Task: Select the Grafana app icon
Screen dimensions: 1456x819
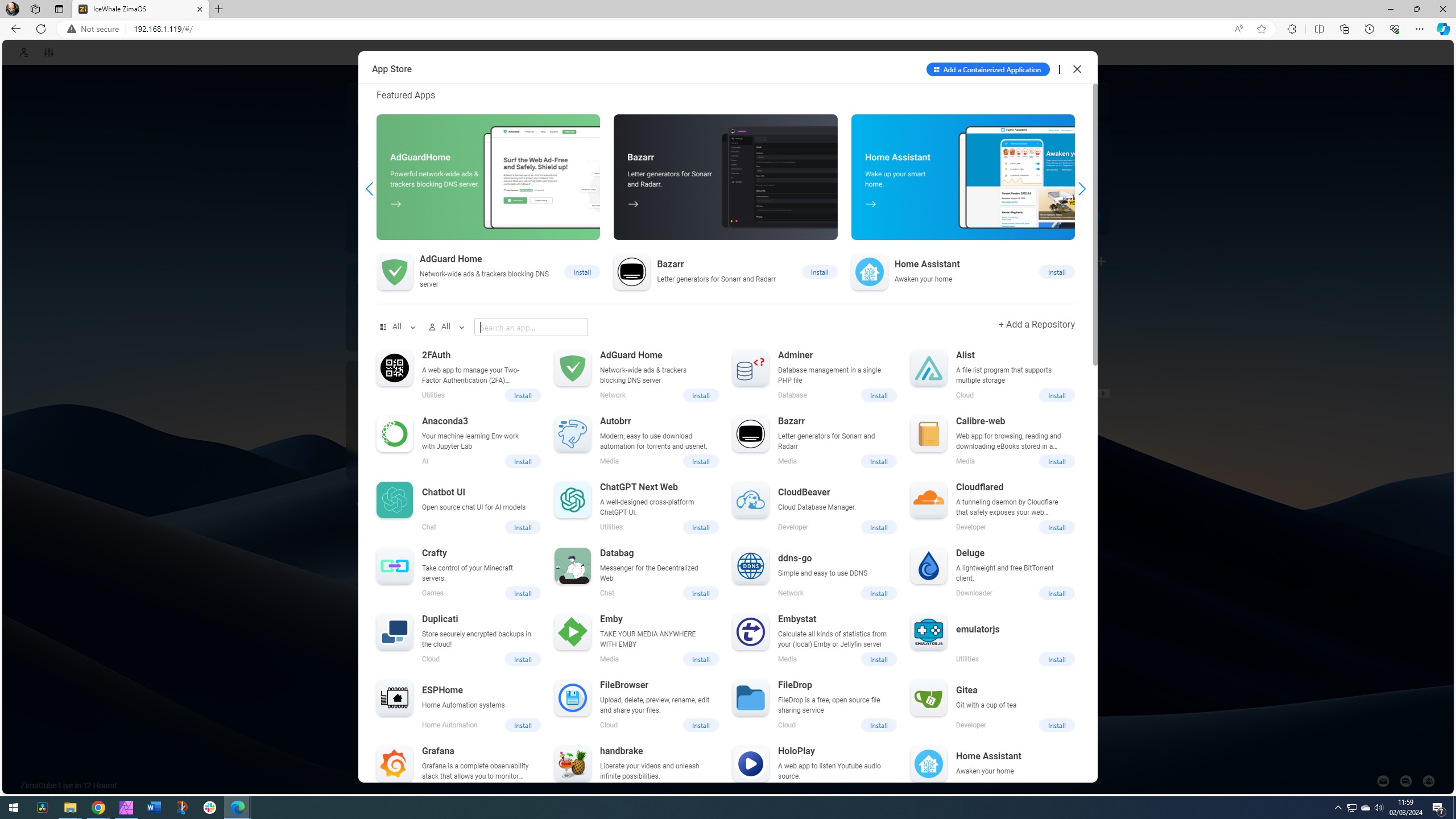Action: click(394, 764)
